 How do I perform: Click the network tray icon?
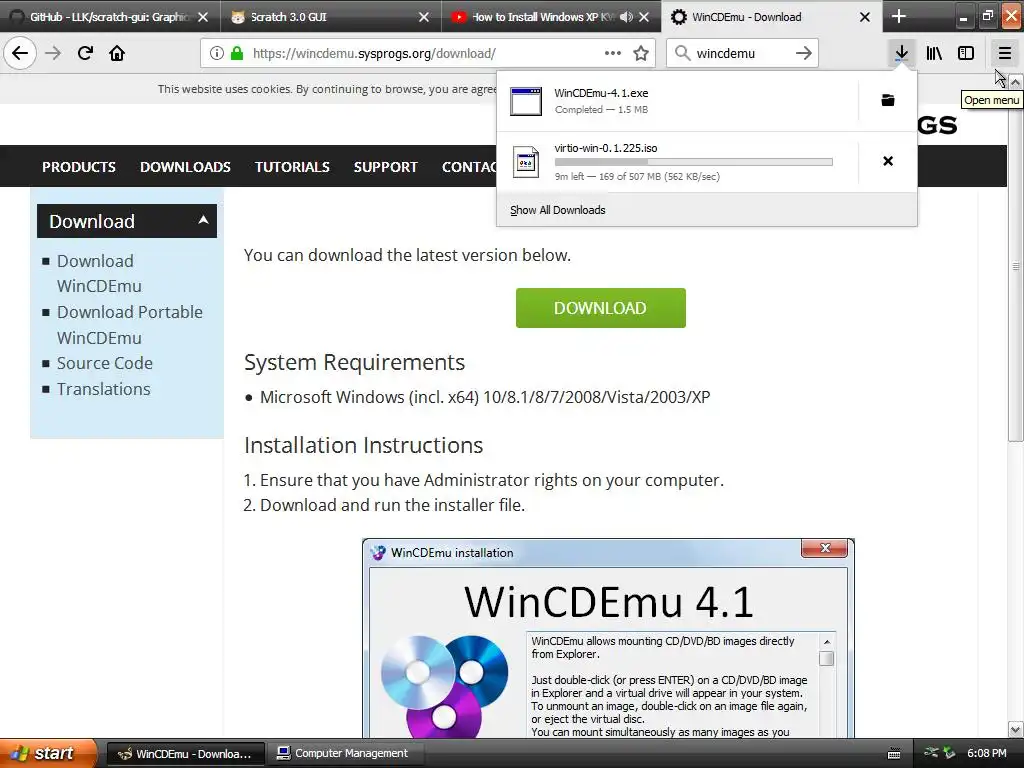pyautogui.click(x=931, y=753)
